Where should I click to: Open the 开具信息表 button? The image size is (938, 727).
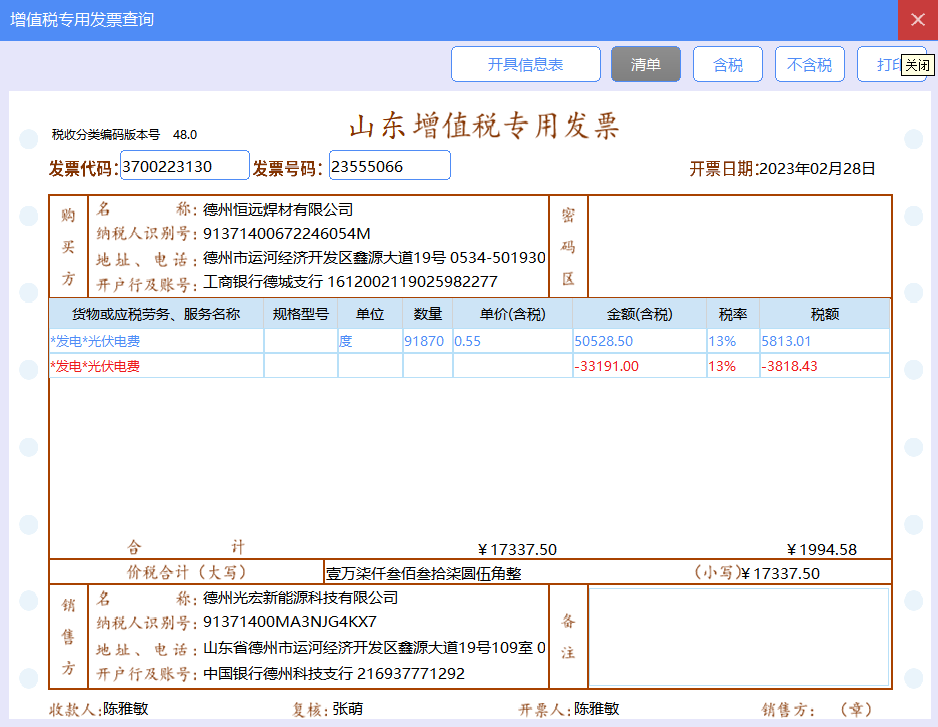point(525,64)
